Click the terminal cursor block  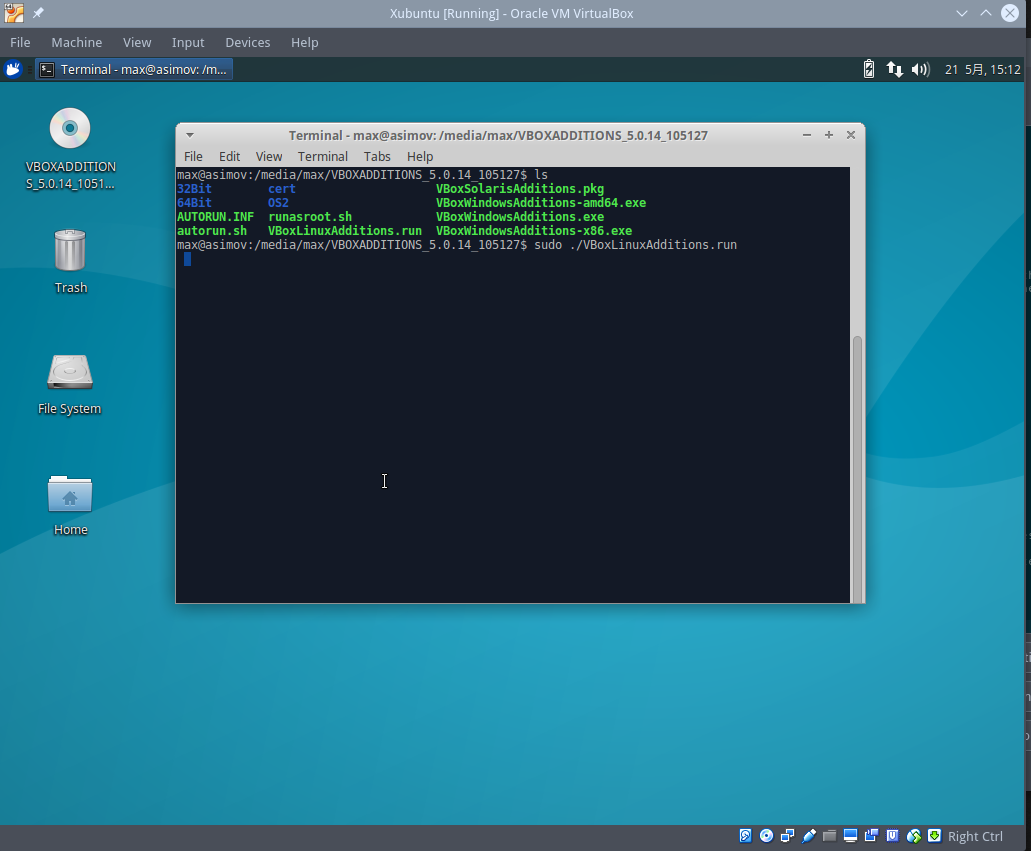tap(187, 259)
